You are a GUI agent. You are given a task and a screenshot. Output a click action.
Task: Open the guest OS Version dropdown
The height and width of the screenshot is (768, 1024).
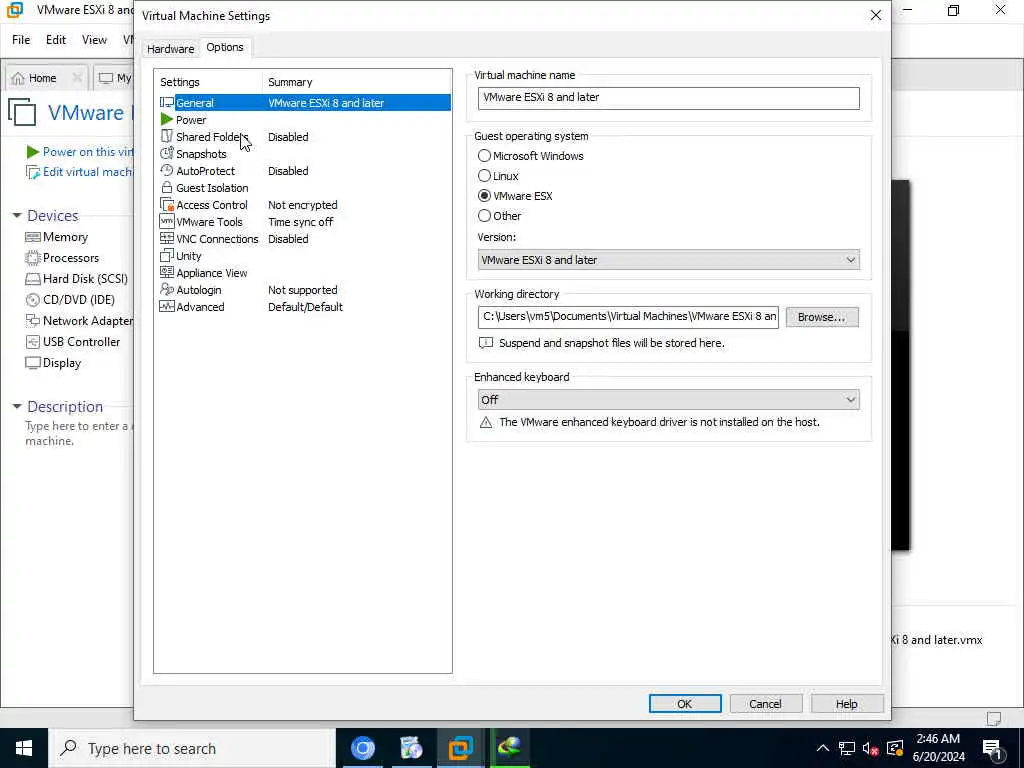[x=668, y=260]
